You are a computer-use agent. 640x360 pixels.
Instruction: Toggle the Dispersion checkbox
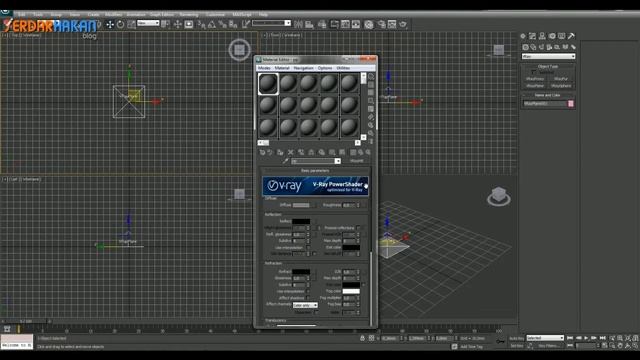(316, 312)
